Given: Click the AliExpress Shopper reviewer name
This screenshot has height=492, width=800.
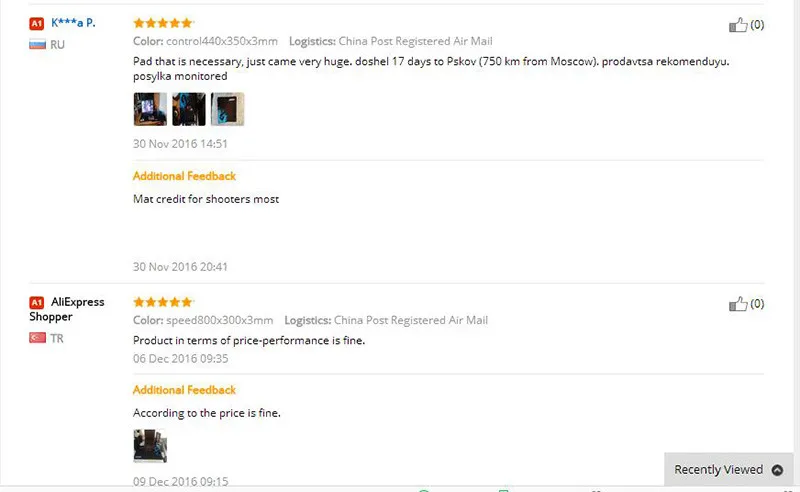Looking at the screenshot, I should (66, 309).
